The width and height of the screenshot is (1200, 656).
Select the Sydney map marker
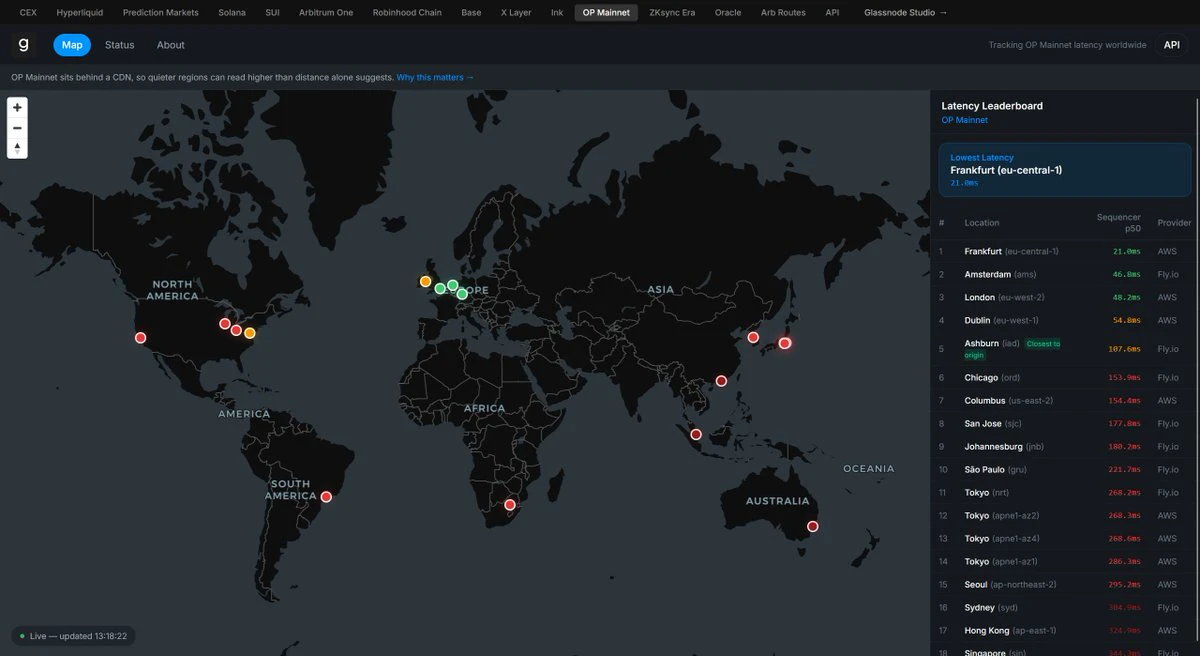[x=812, y=526]
